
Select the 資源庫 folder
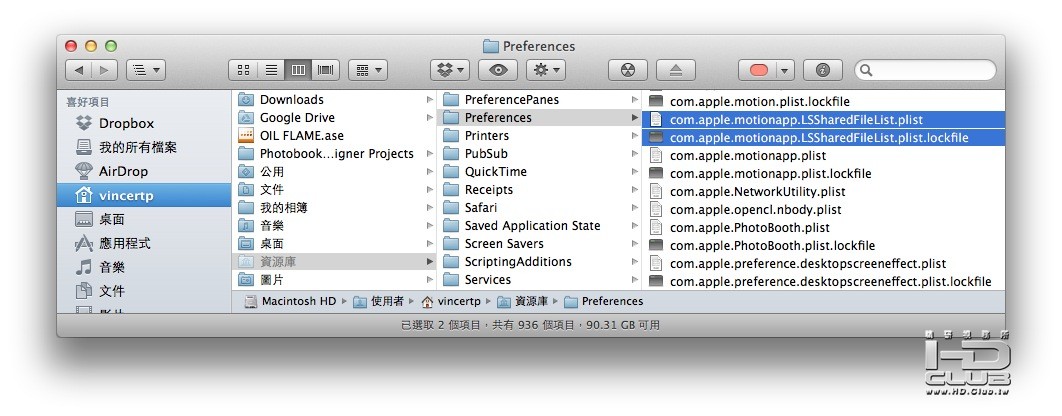tap(335, 262)
